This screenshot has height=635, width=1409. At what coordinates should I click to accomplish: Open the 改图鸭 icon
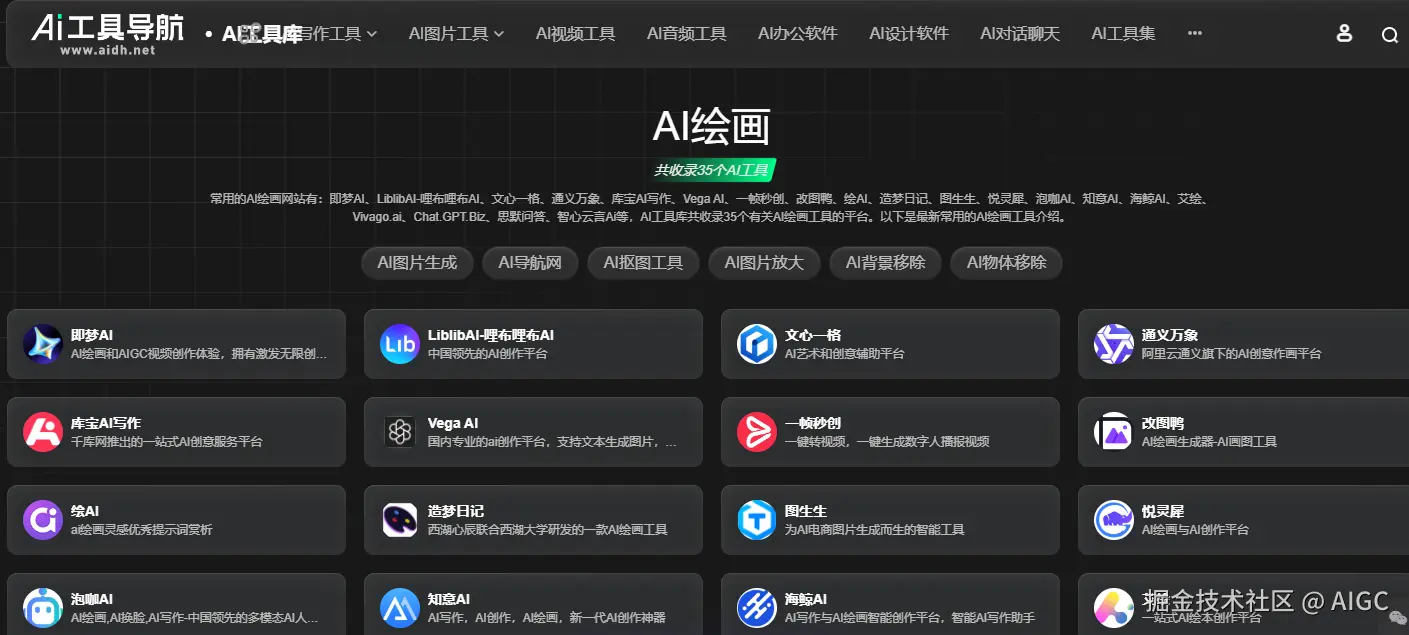click(1114, 432)
